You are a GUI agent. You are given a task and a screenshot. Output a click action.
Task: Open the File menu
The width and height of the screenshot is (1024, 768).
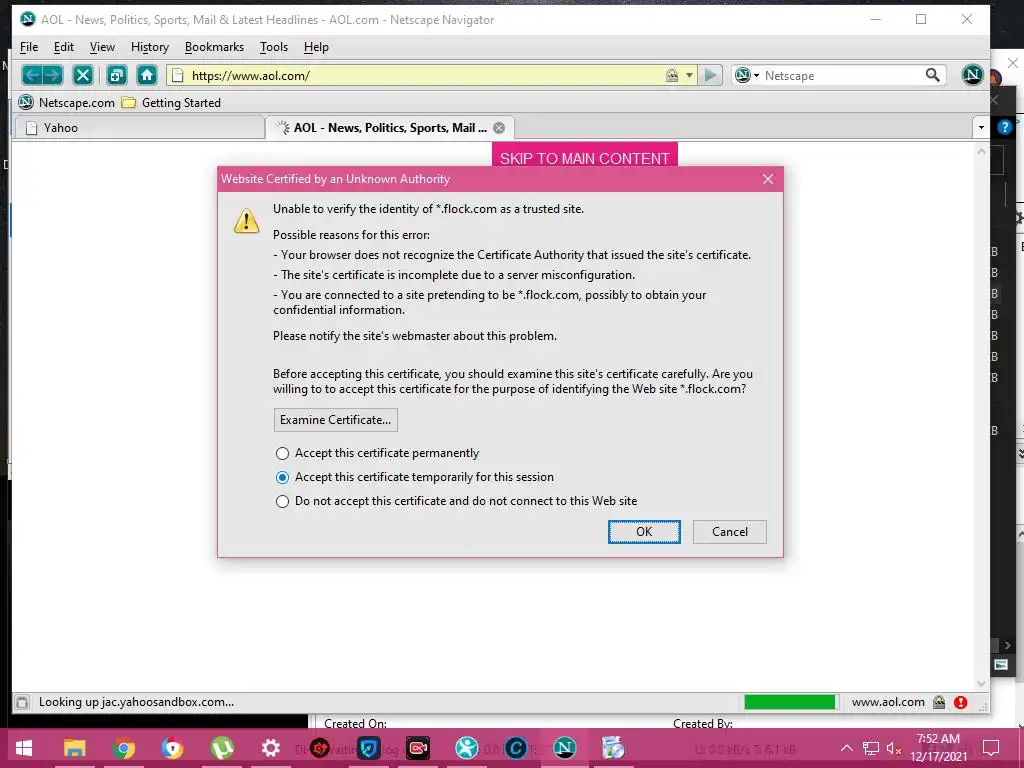pos(29,47)
